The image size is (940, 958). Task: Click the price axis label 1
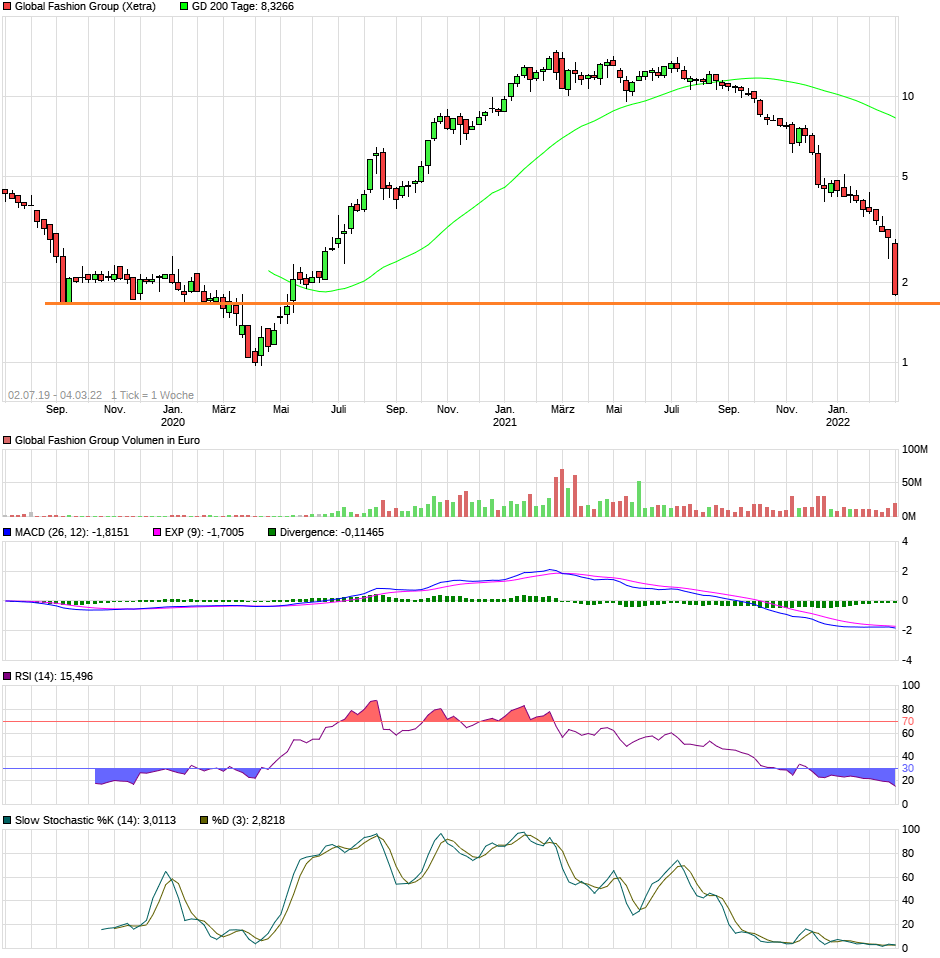[x=905, y=363]
